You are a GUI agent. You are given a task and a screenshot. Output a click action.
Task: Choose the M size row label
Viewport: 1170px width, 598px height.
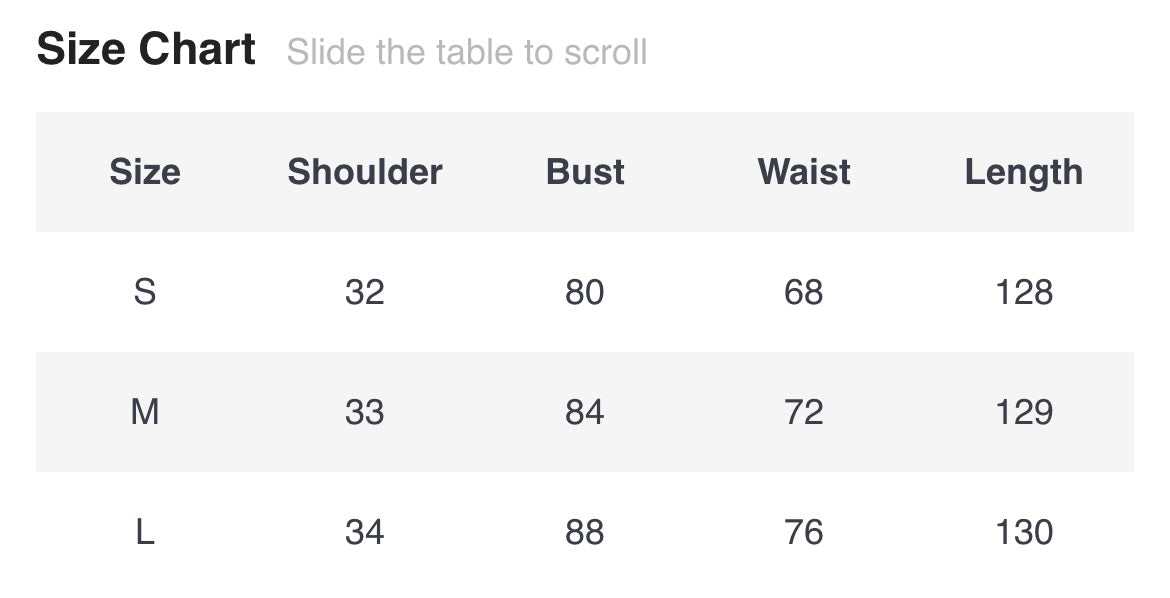pos(145,412)
